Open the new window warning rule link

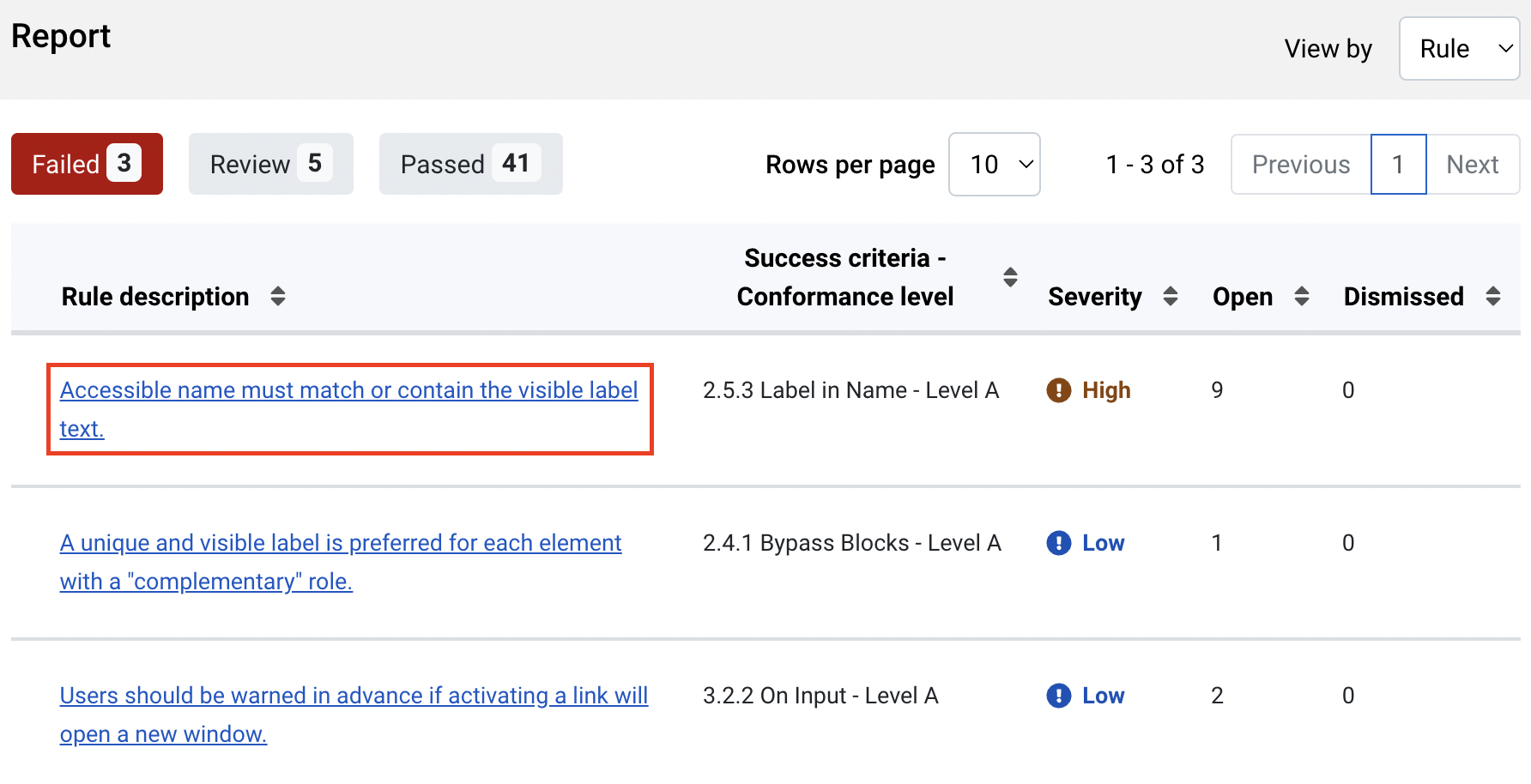(353, 697)
